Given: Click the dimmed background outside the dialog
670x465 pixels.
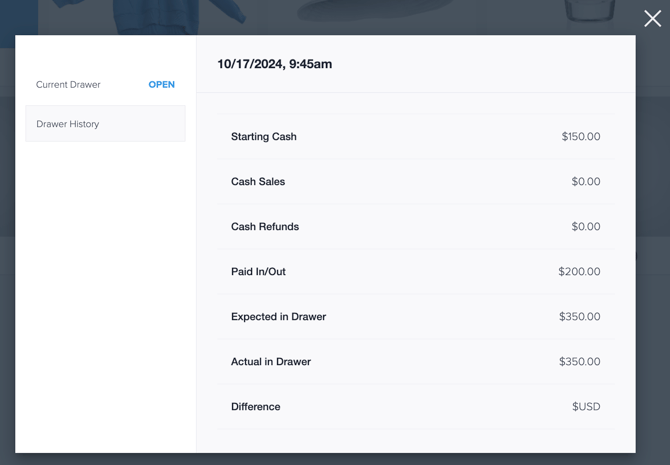Looking at the screenshot, I should (652, 256).
